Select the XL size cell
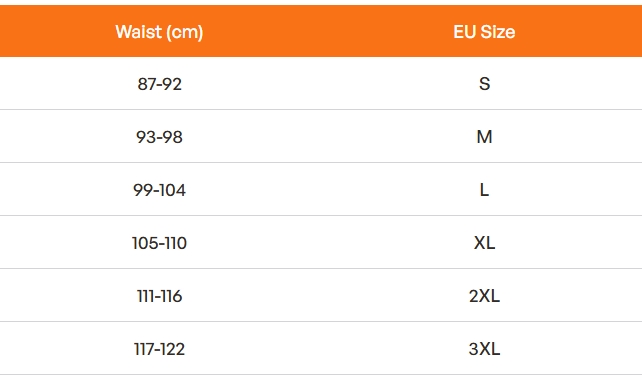This screenshot has height=380, width=642. [x=484, y=243]
